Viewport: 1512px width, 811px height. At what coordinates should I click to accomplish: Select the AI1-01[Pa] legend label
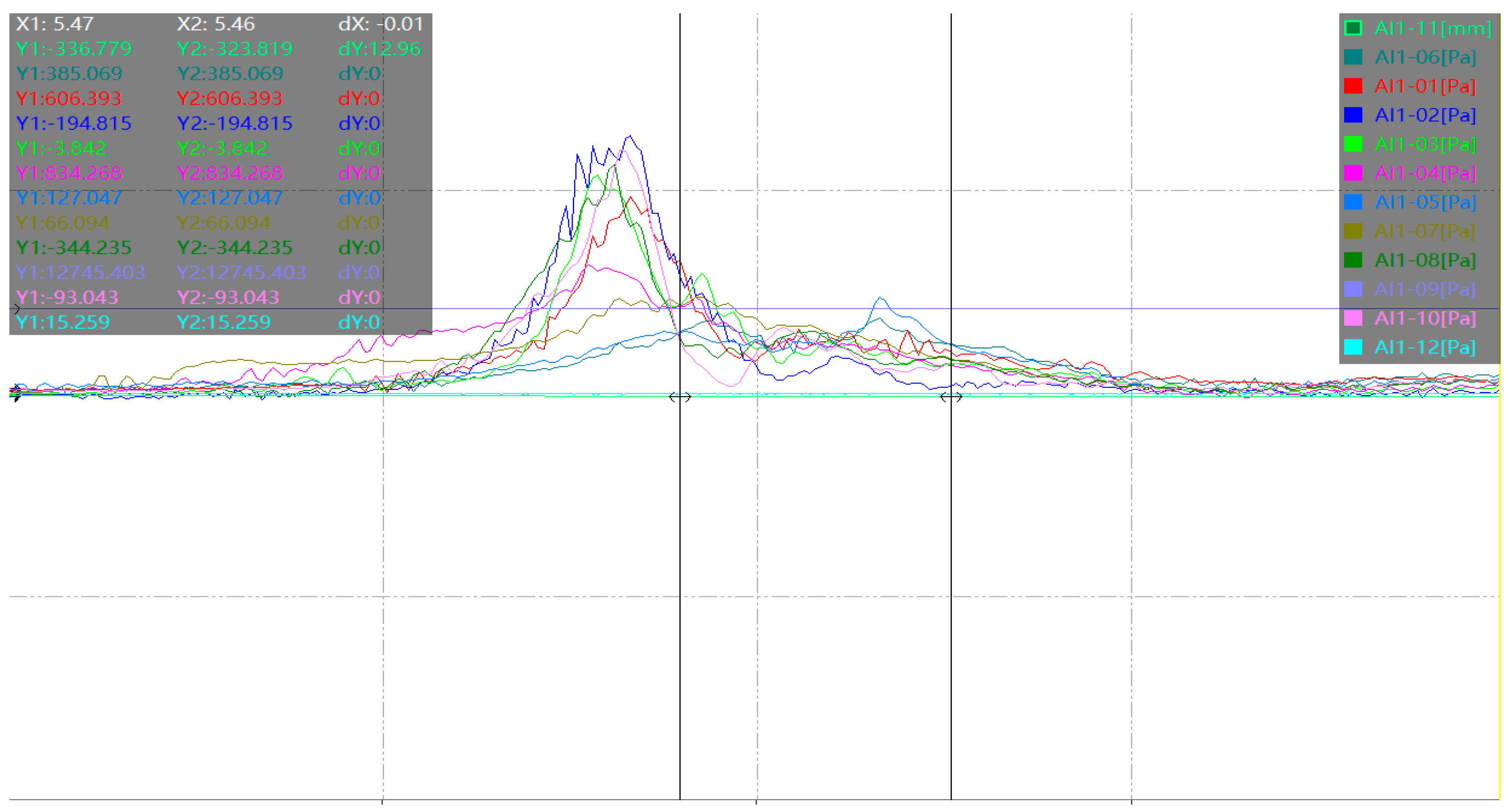pos(1425,86)
